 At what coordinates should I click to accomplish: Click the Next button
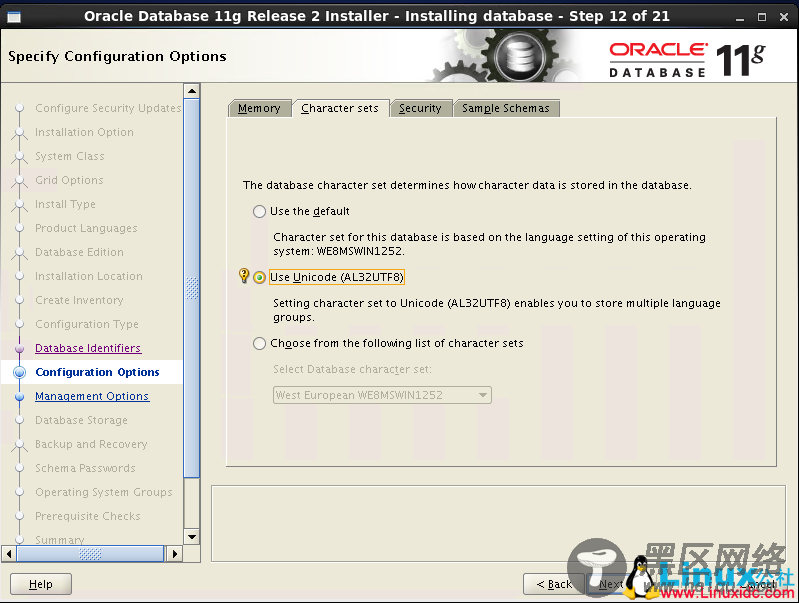[x=611, y=584]
